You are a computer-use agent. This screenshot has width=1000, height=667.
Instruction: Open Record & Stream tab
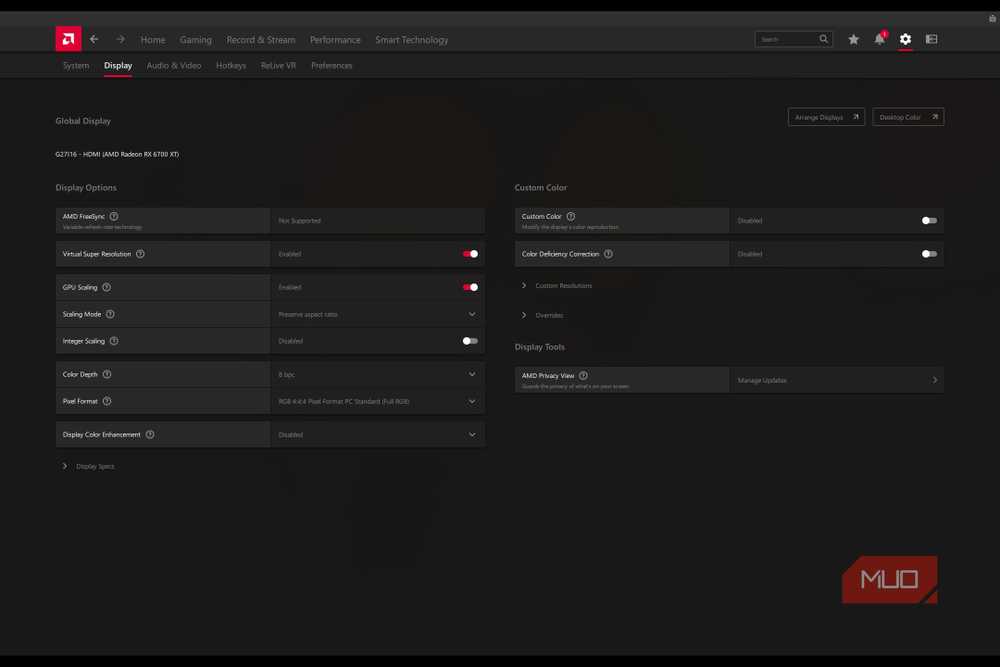pos(261,40)
